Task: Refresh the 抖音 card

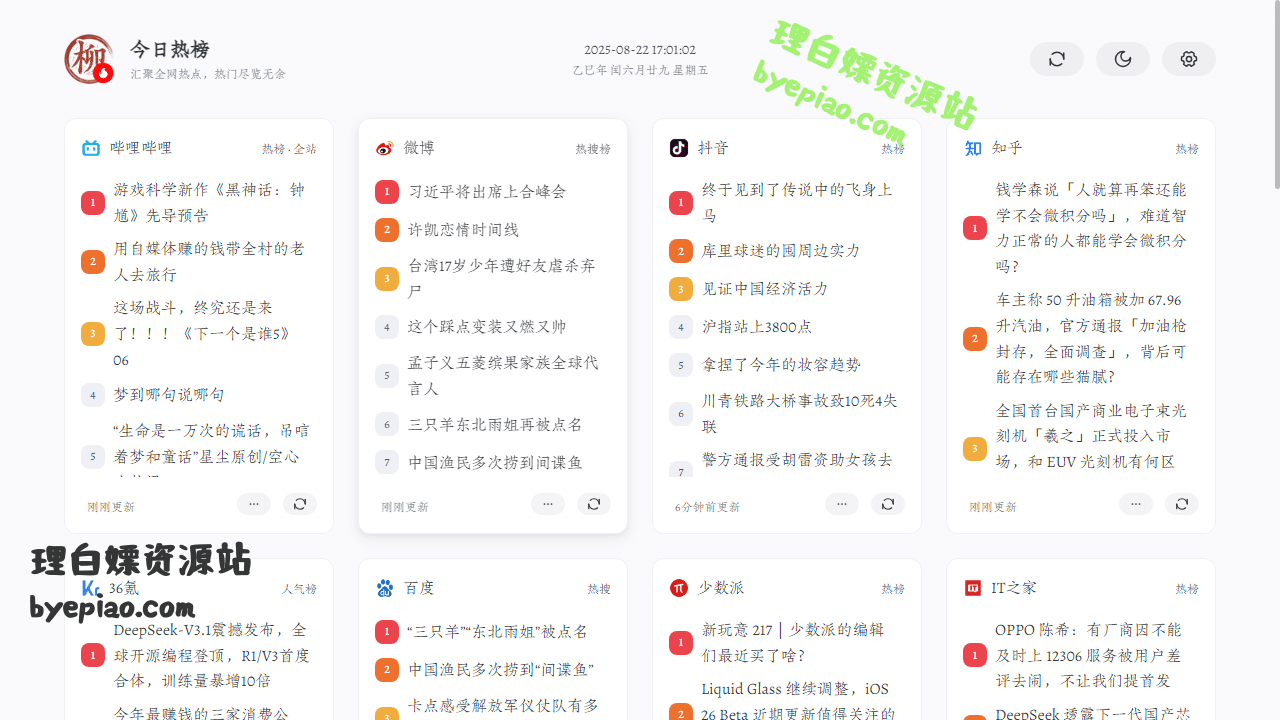Action: (x=887, y=504)
